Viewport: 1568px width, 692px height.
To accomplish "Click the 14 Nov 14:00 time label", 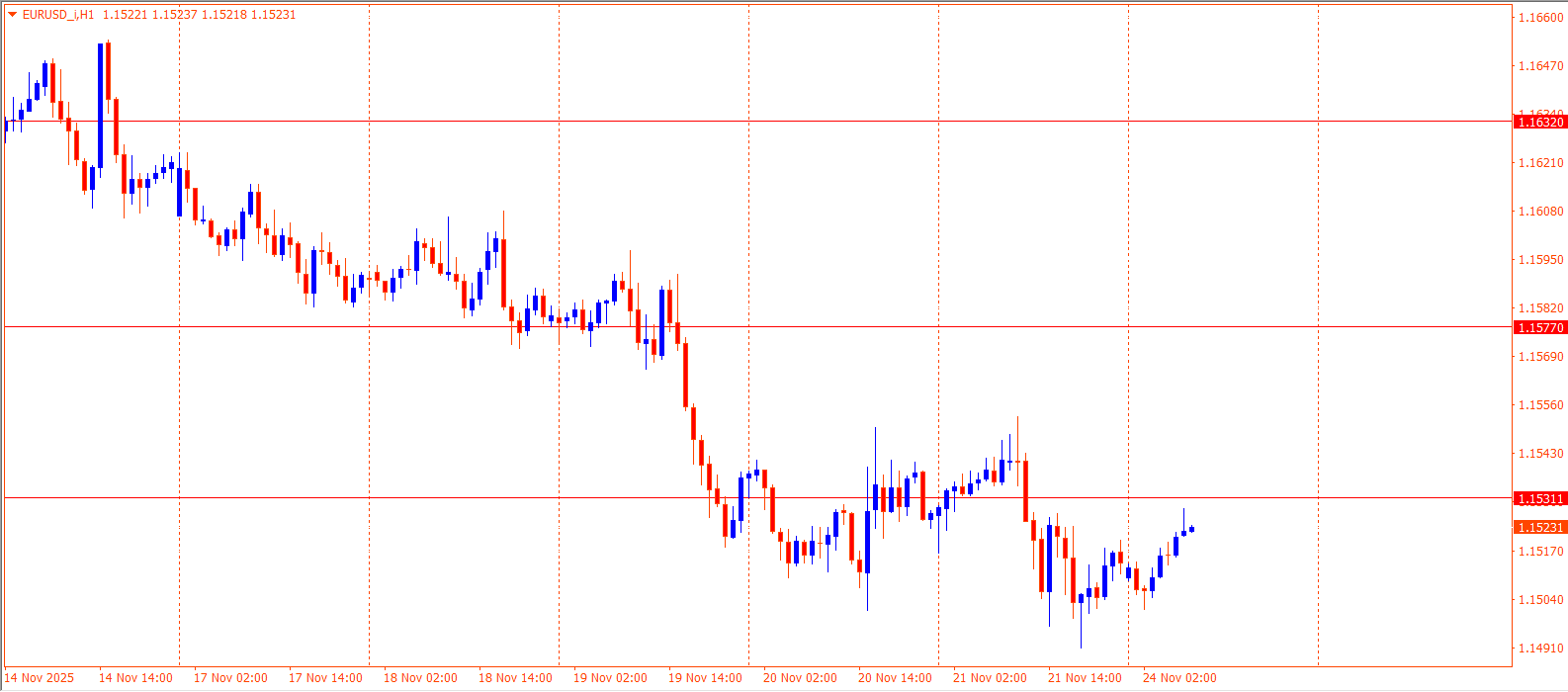I will pos(135,678).
